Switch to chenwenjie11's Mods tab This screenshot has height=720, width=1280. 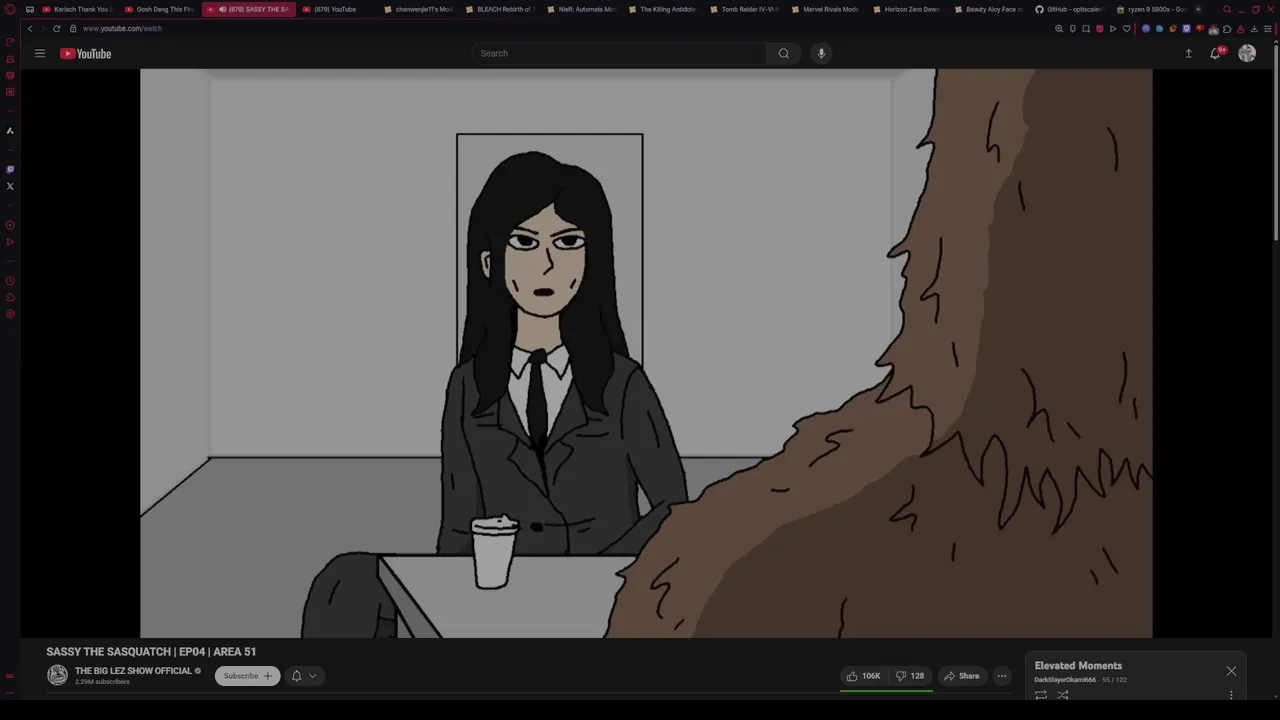click(418, 9)
